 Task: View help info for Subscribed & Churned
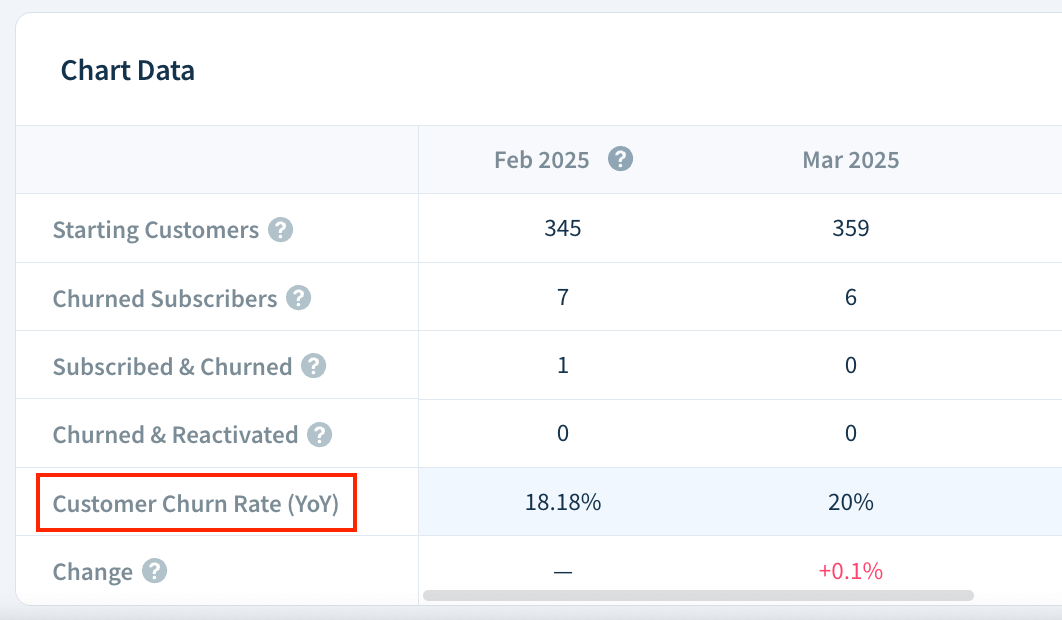coord(313,366)
